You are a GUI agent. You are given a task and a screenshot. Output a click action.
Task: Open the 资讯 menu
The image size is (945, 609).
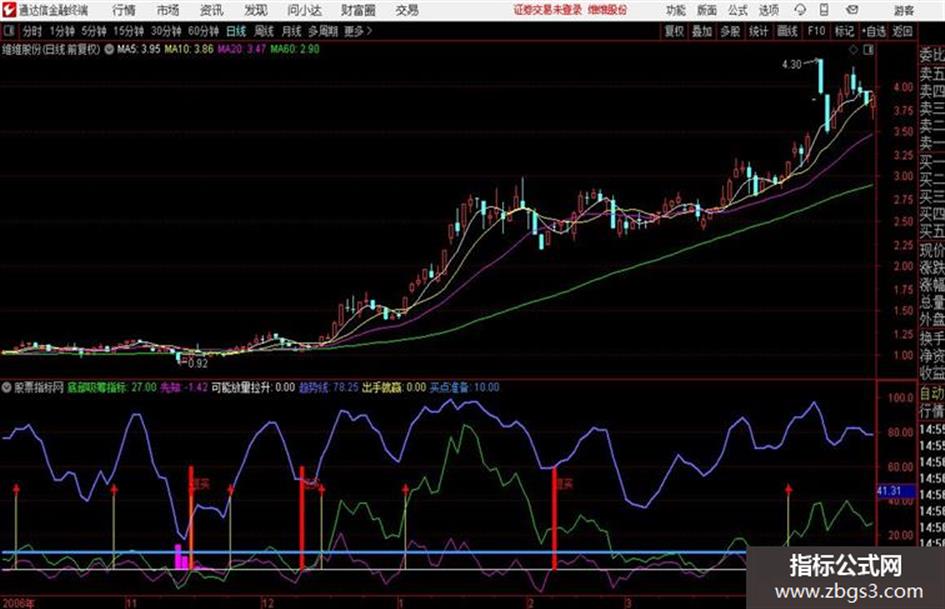(211, 10)
